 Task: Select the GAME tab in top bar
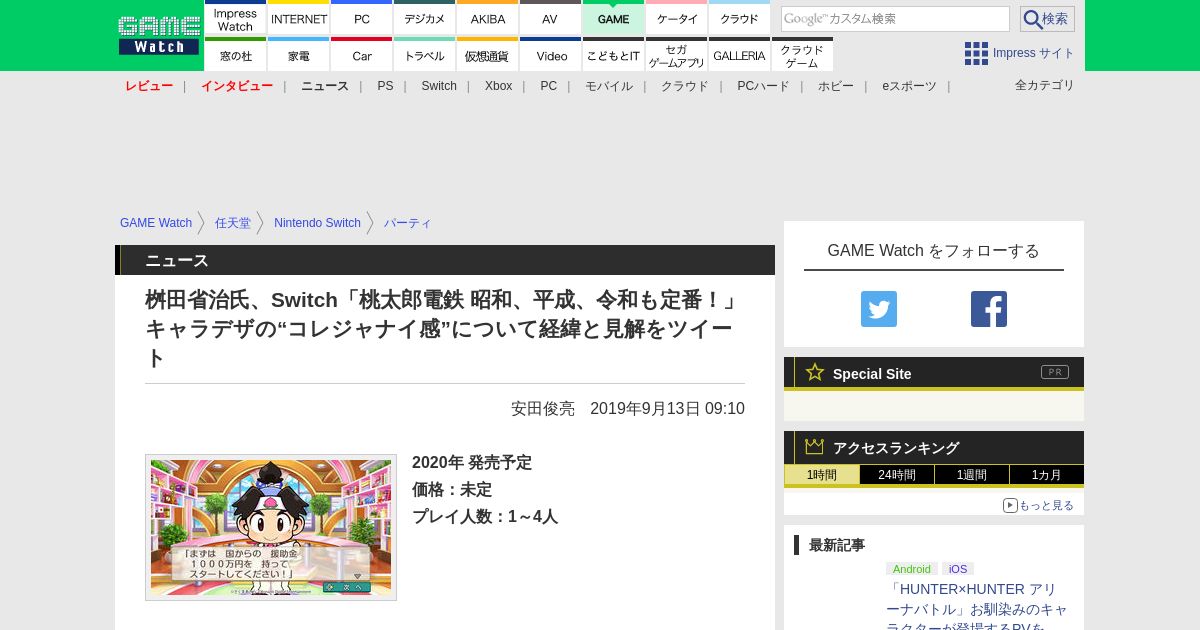[613, 18]
